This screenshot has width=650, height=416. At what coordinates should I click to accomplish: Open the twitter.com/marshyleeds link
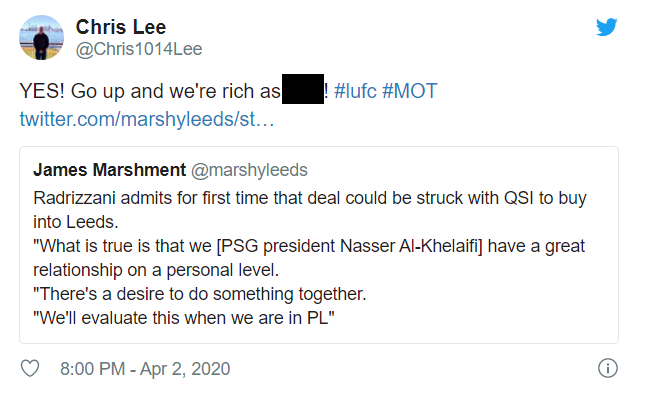[x=146, y=120]
